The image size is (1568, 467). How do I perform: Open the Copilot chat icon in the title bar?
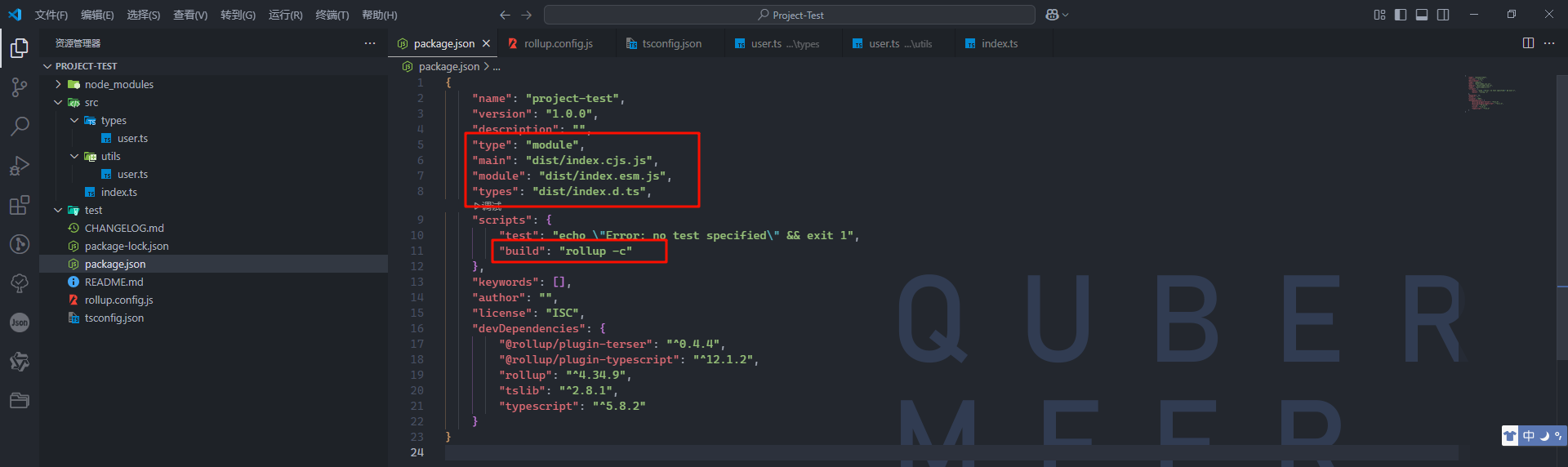[x=1052, y=15]
